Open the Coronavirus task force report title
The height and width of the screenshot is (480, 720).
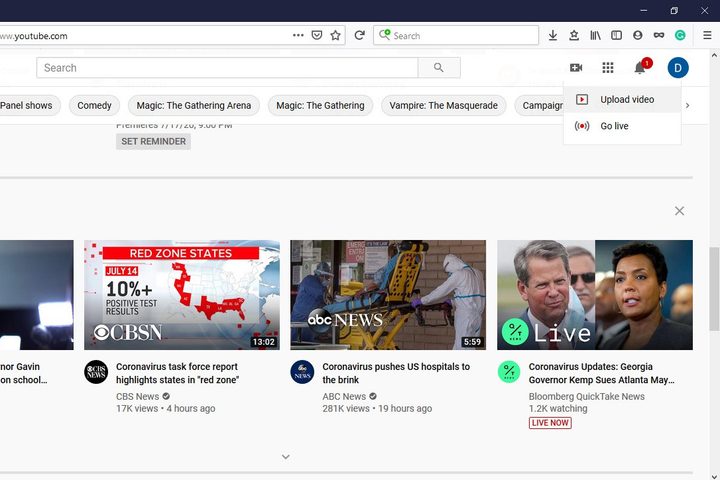[177, 373]
